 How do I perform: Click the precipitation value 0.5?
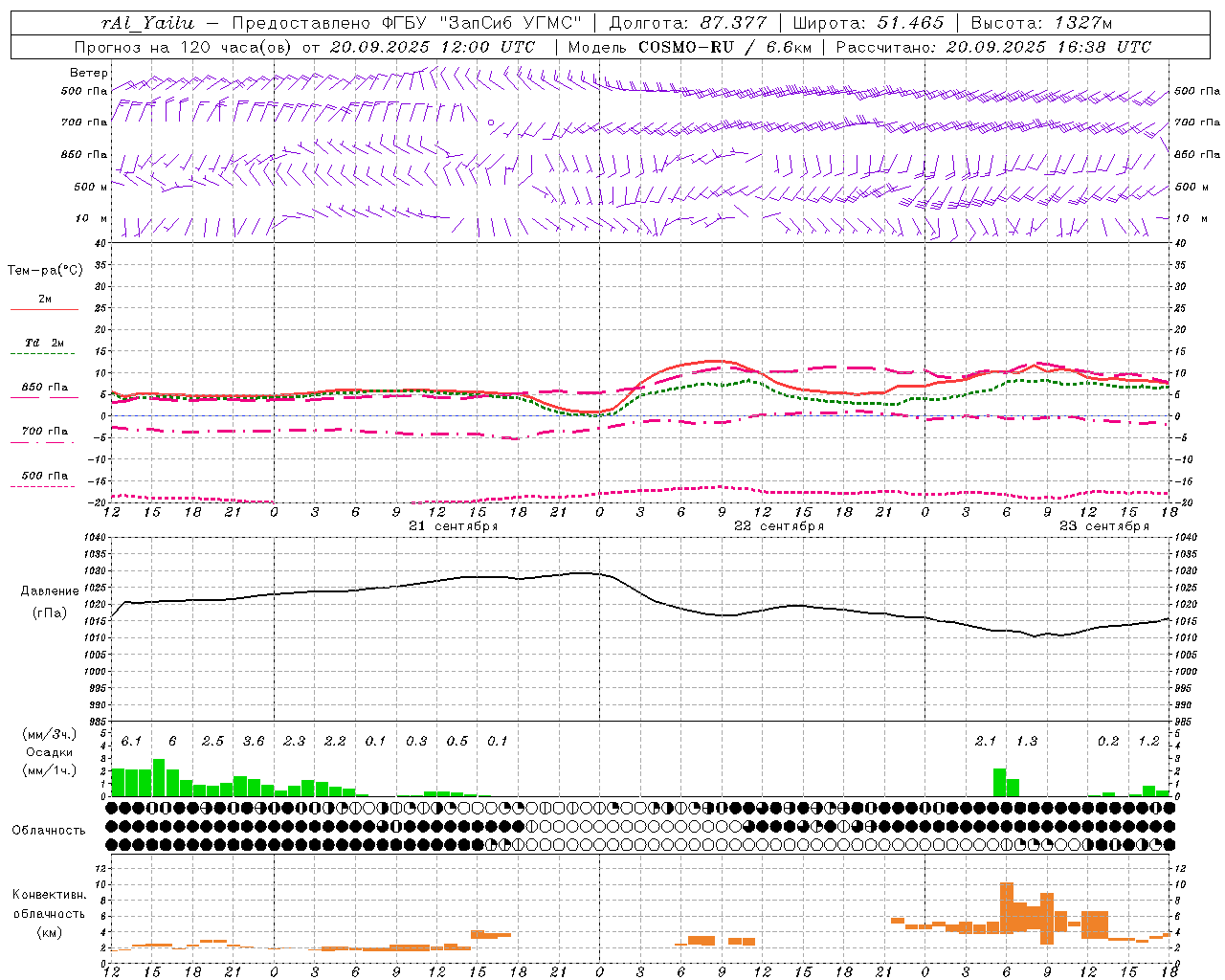(x=457, y=742)
